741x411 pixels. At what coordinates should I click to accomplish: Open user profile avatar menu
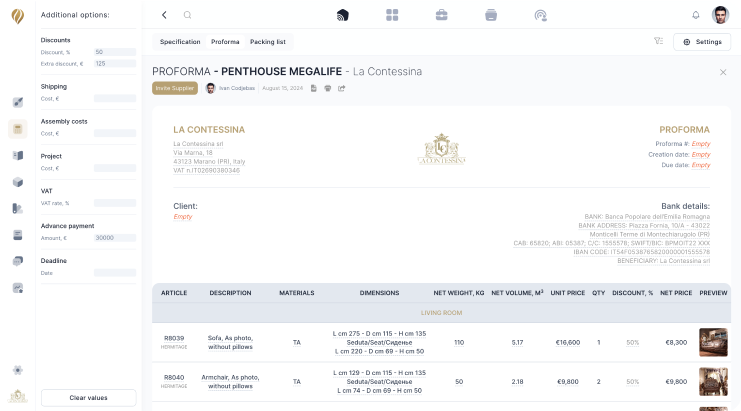pyautogui.click(x=720, y=15)
